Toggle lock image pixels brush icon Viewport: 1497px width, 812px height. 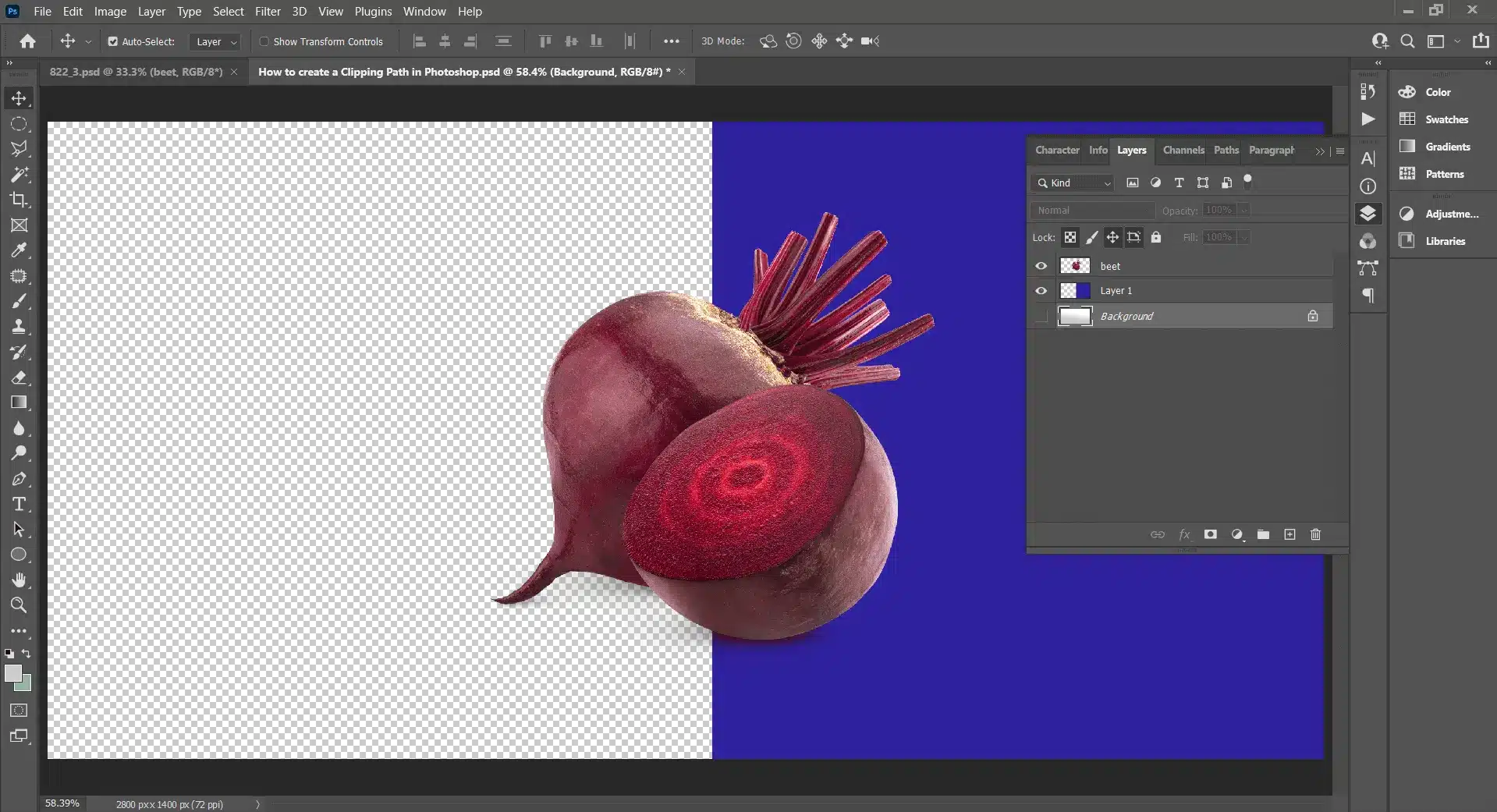pyautogui.click(x=1091, y=237)
